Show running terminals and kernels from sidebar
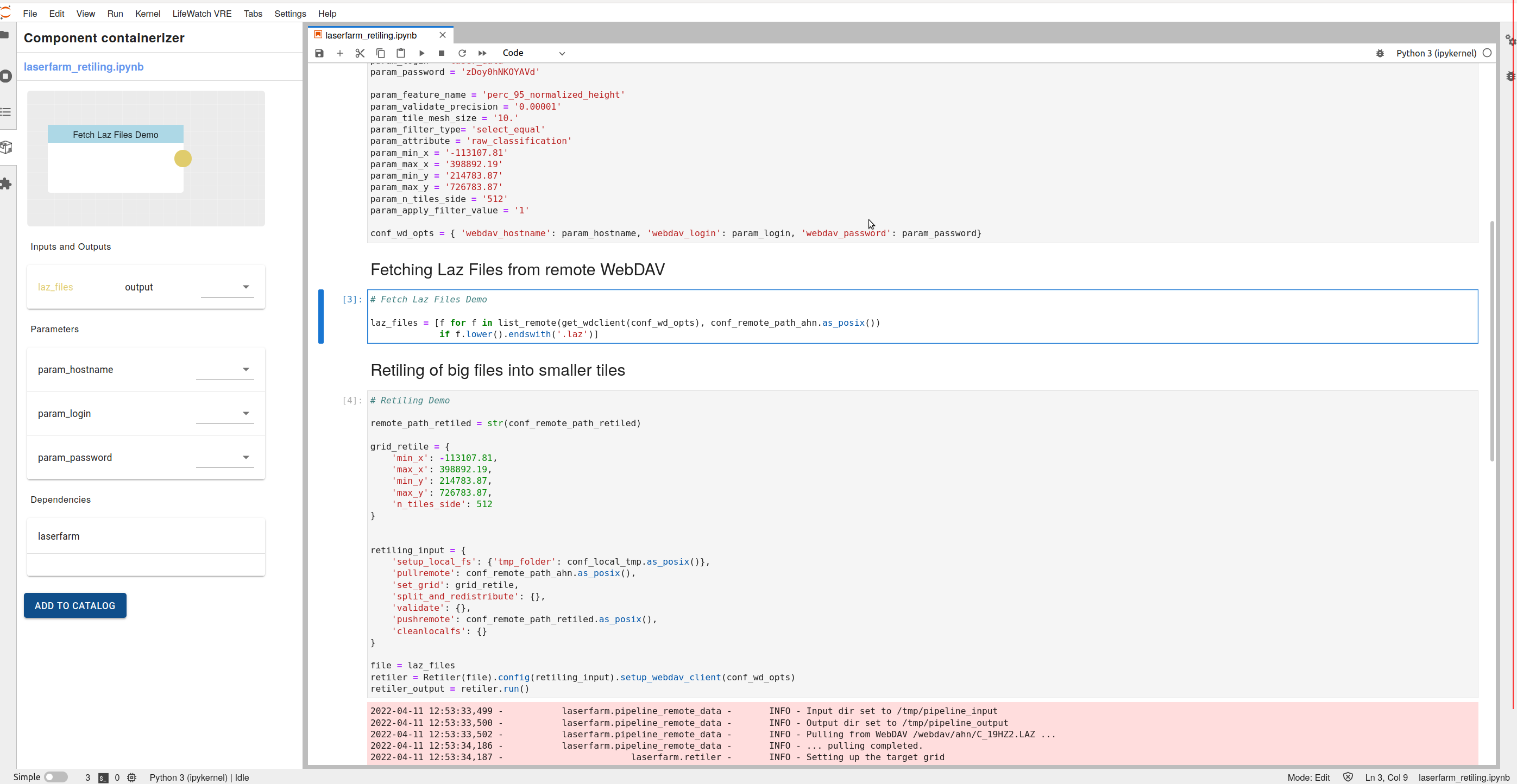Image resolution: width=1517 pixels, height=784 pixels. (7, 76)
